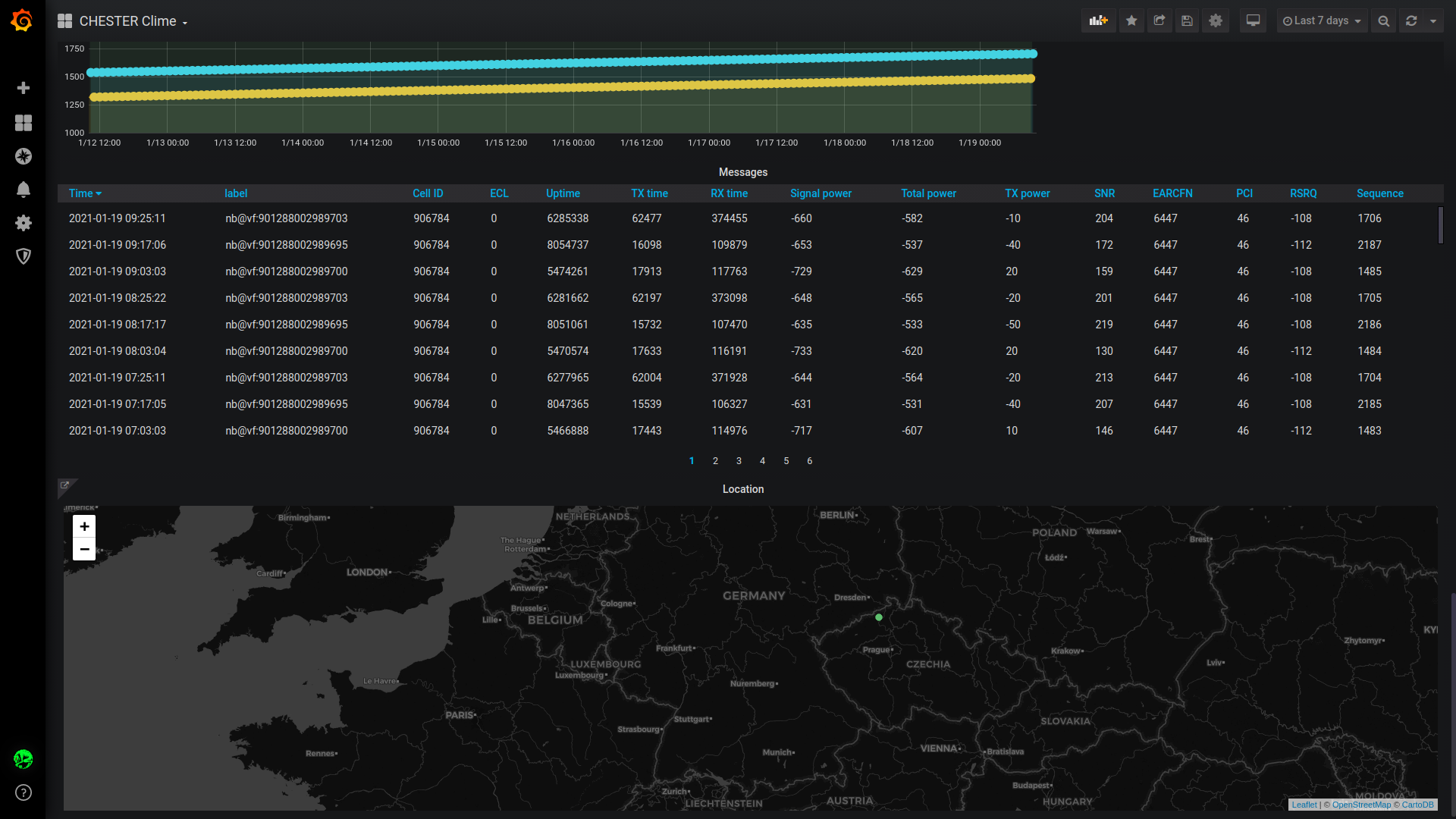The image size is (1456, 819).
Task: Go to page 6 of Messages table
Action: 809,461
